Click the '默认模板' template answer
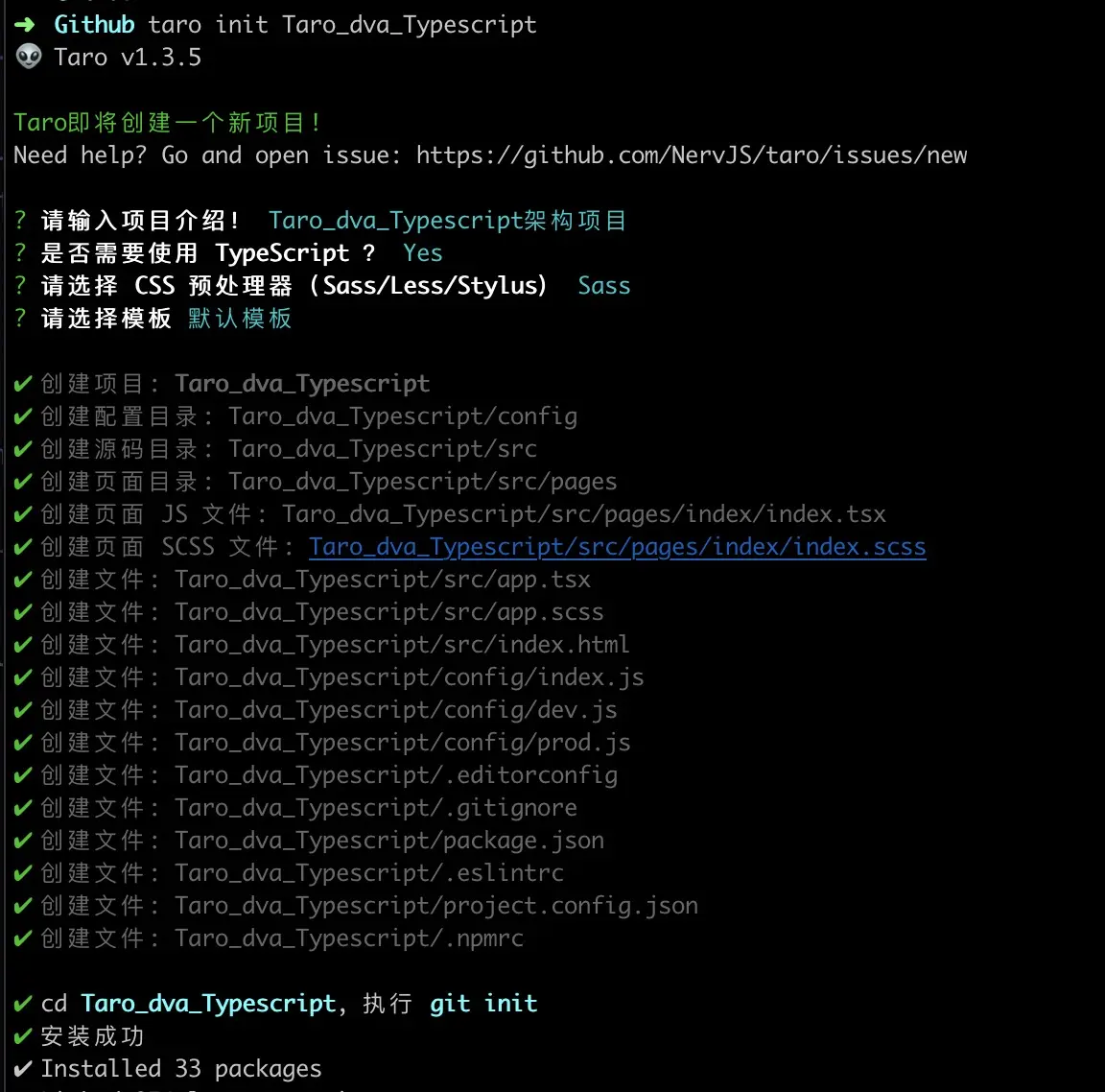The width and height of the screenshot is (1105, 1092). tap(240, 319)
